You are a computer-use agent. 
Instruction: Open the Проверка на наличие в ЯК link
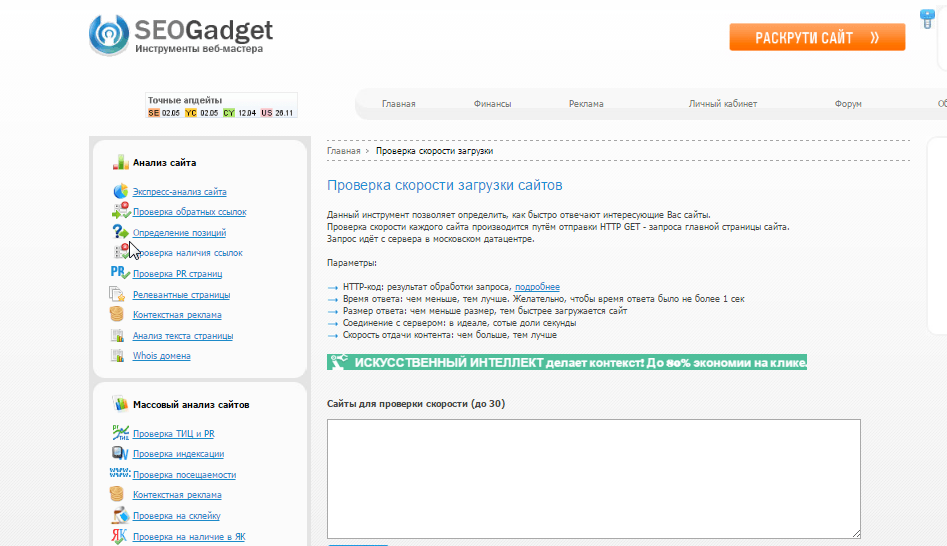point(189,536)
